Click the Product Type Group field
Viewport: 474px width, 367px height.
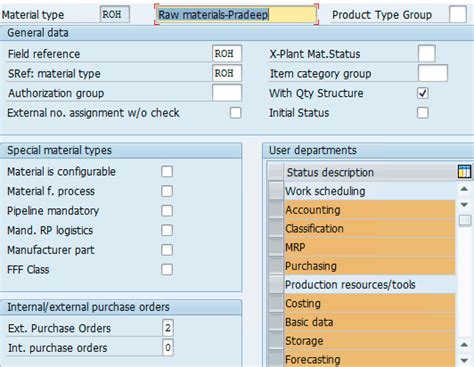coord(458,14)
